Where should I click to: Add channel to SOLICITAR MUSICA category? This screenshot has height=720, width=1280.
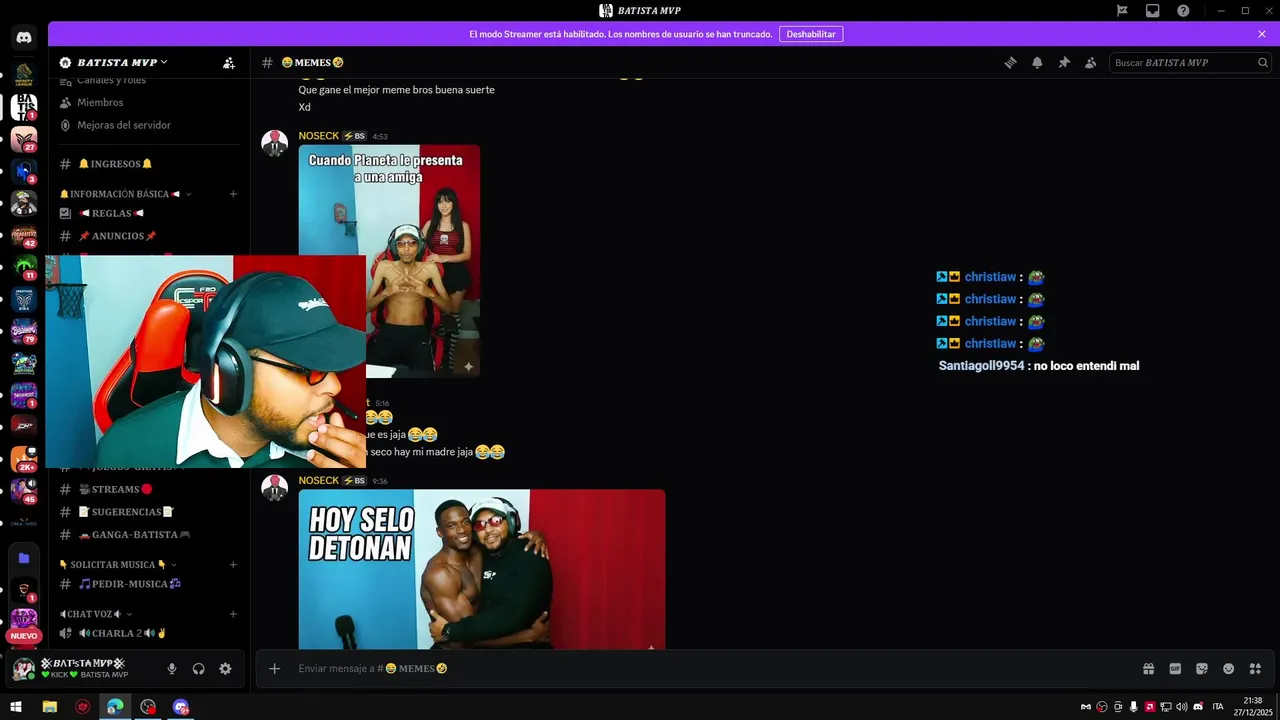pyautogui.click(x=233, y=564)
